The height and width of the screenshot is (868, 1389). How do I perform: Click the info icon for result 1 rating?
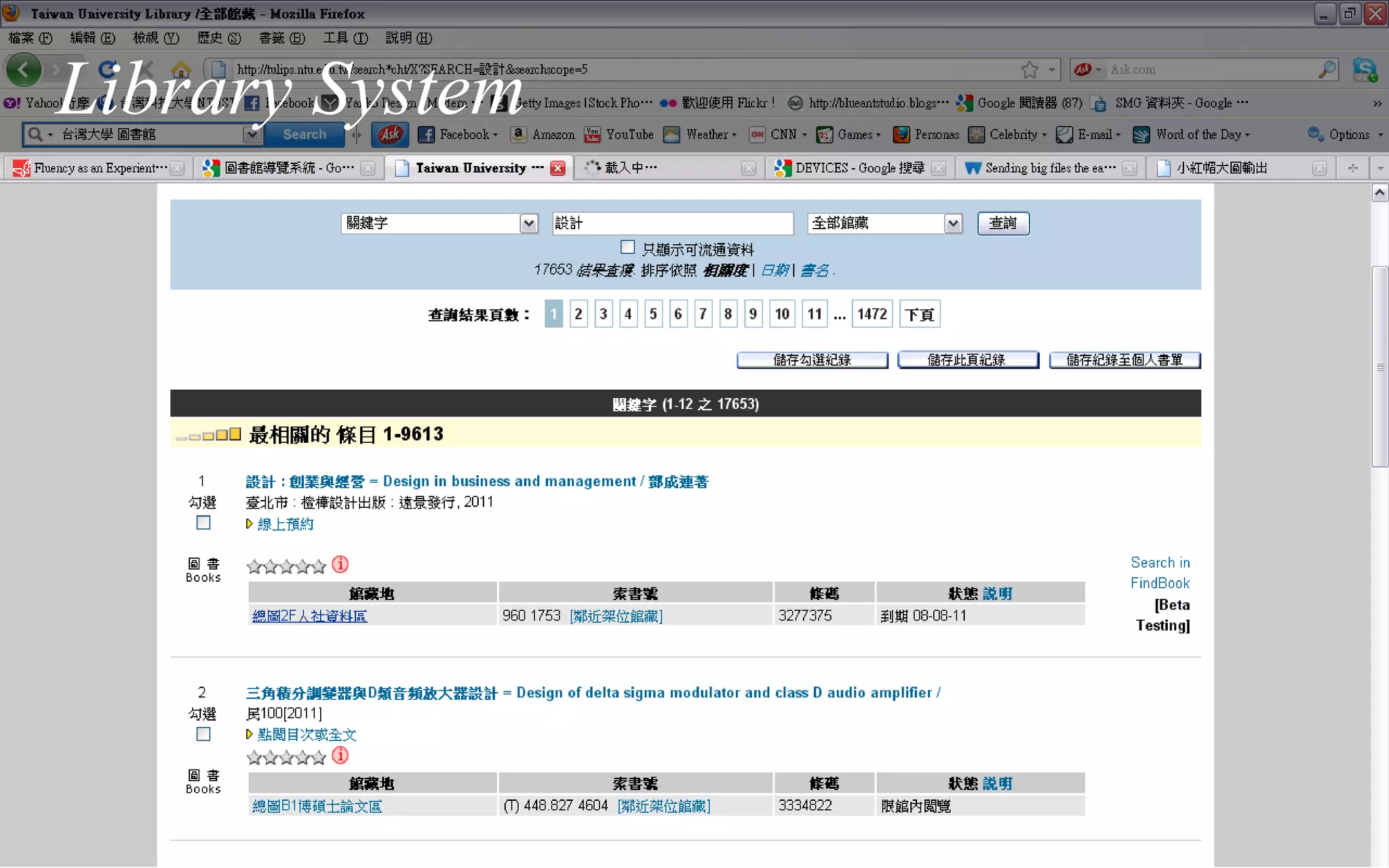pos(340,564)
